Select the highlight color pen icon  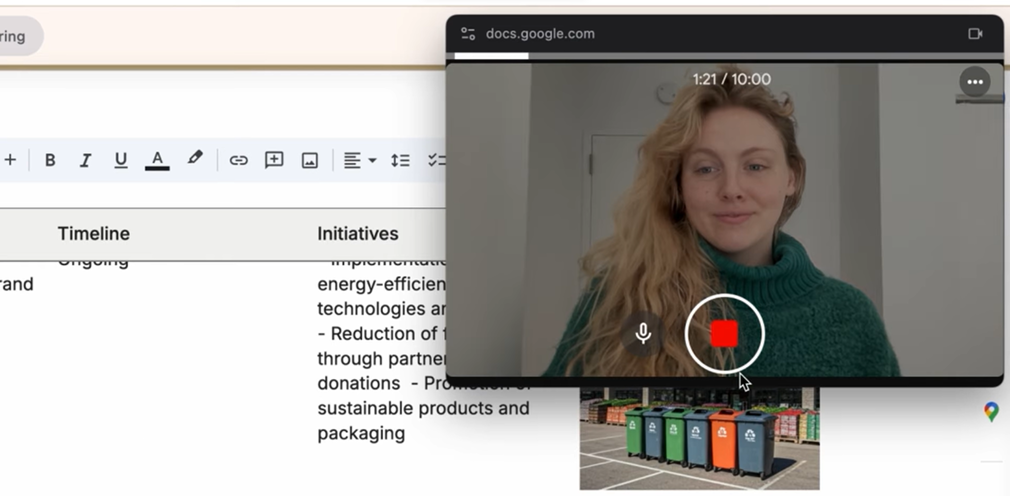pyautogui.click(x=195, y=159)
